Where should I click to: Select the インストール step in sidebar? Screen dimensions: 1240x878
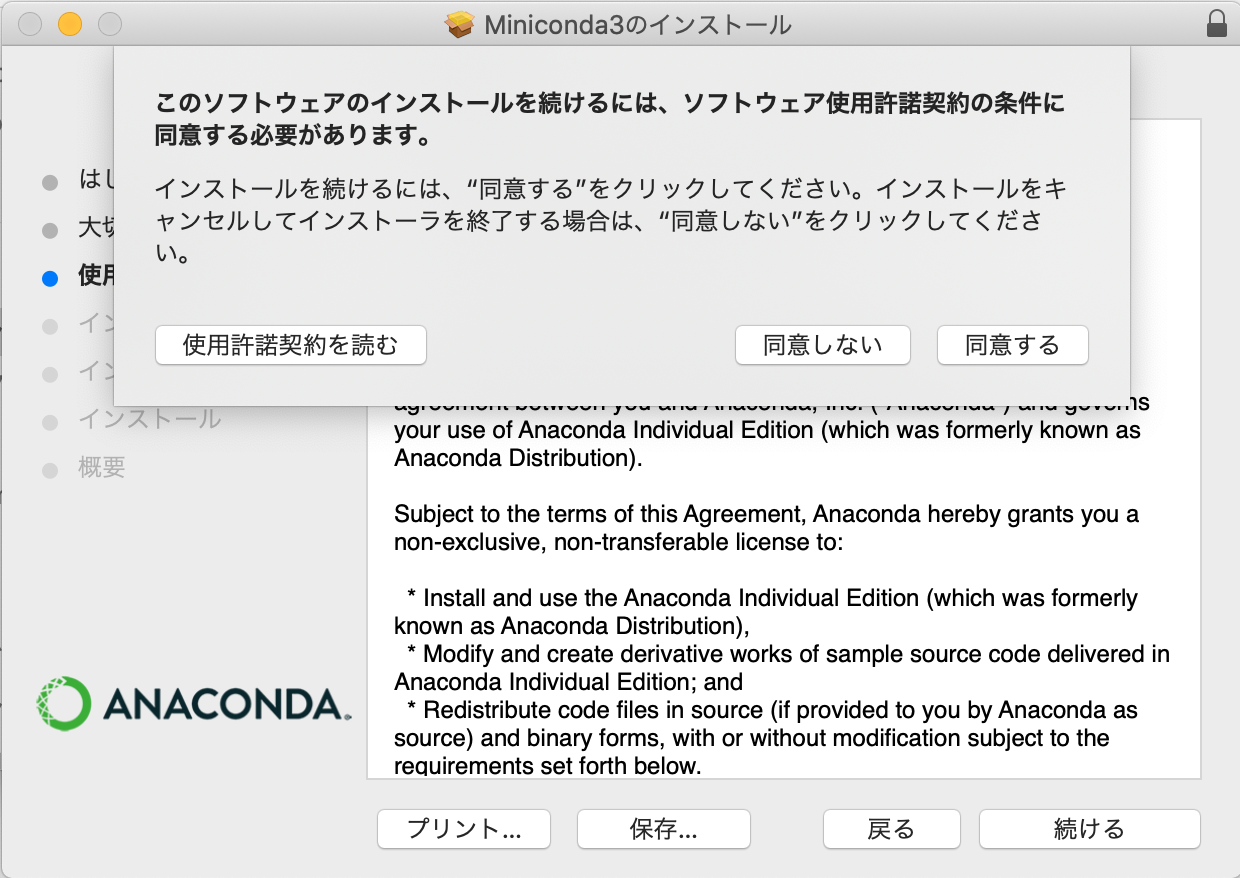pyautogui.click(x=150, y=419)
